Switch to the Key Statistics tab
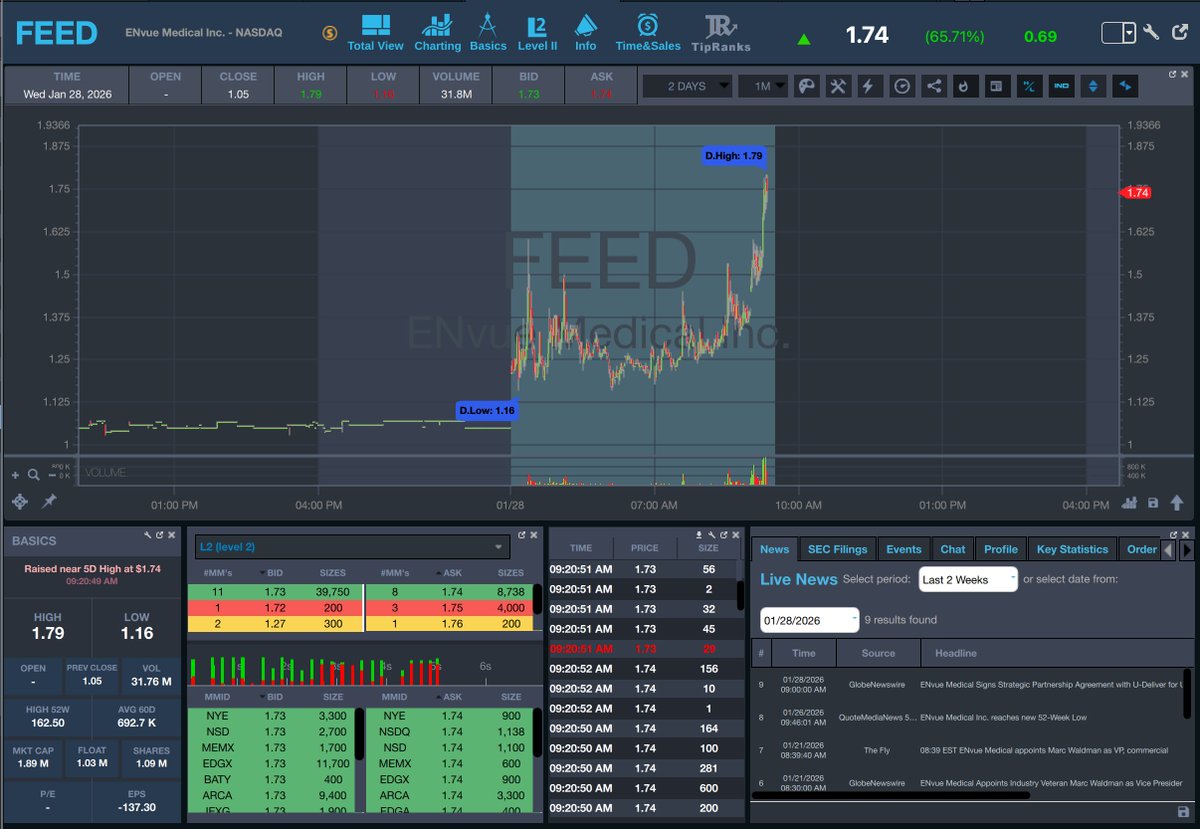This screenshot has width=1200, height=829. (x=1073, y=549)
